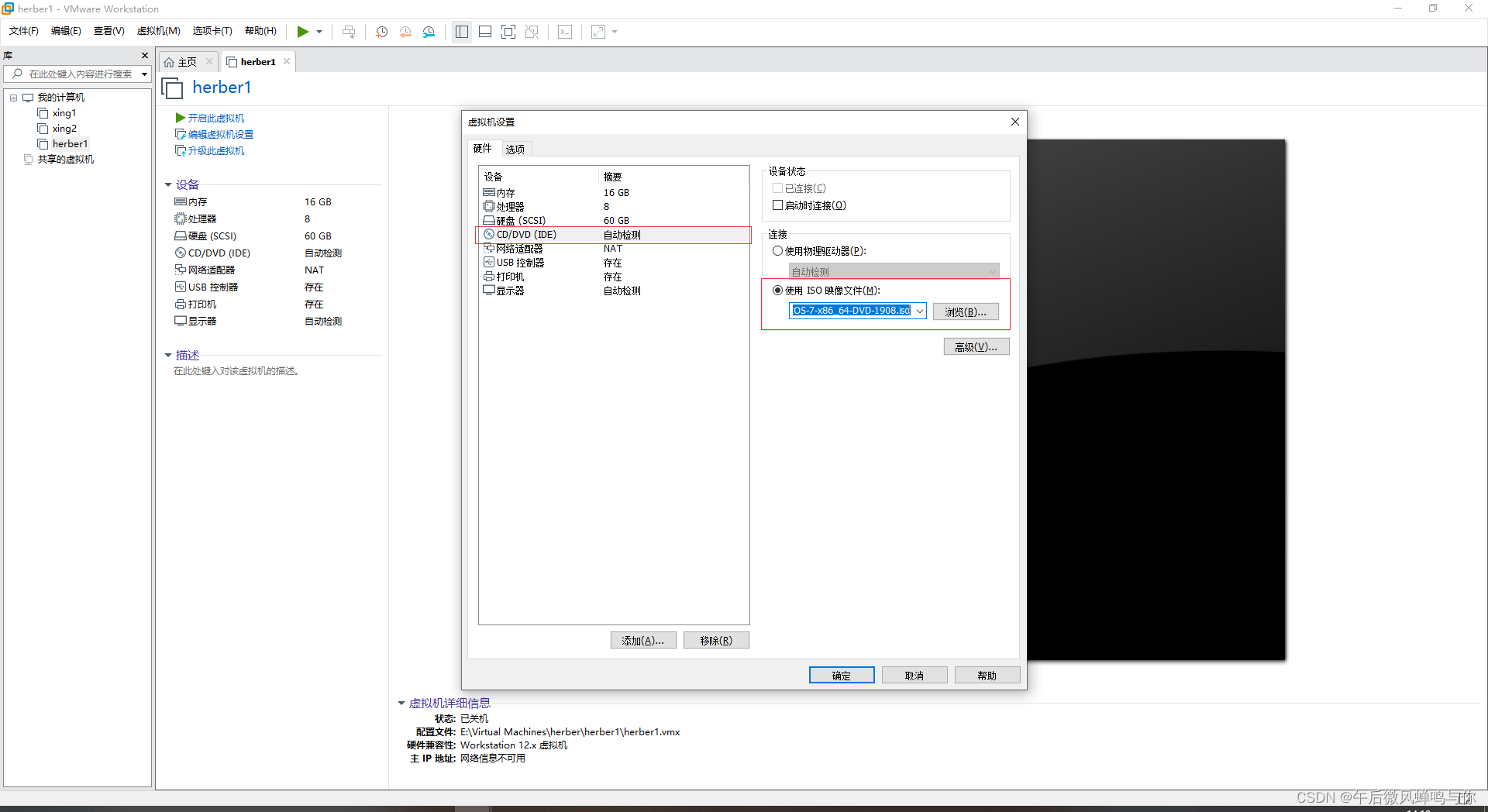1488x812 pixels.
Task: Select xing2 in the library tree
Action: [x=64, y=129]
